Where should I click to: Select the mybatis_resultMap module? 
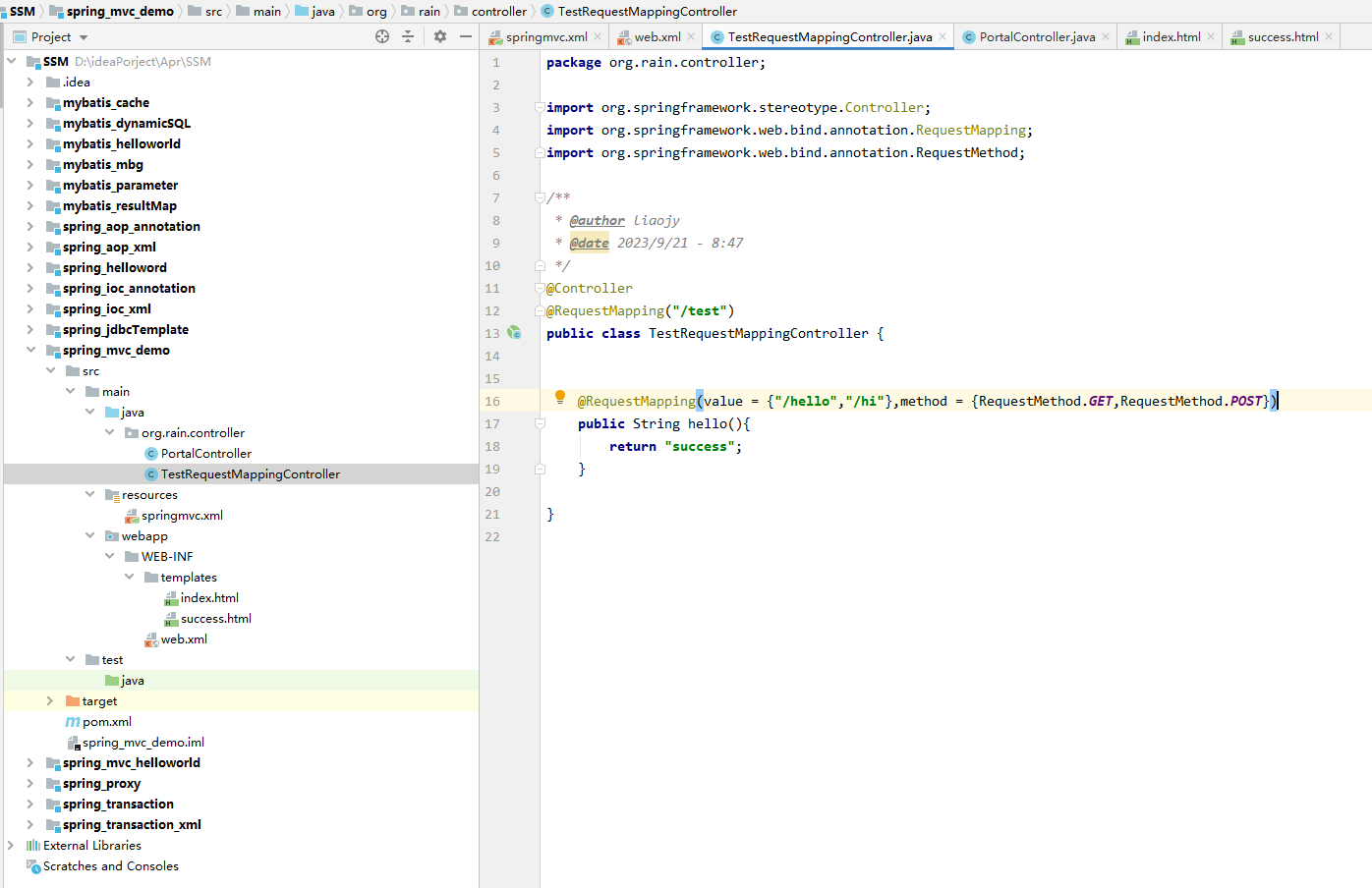click(x=119, y=206)
